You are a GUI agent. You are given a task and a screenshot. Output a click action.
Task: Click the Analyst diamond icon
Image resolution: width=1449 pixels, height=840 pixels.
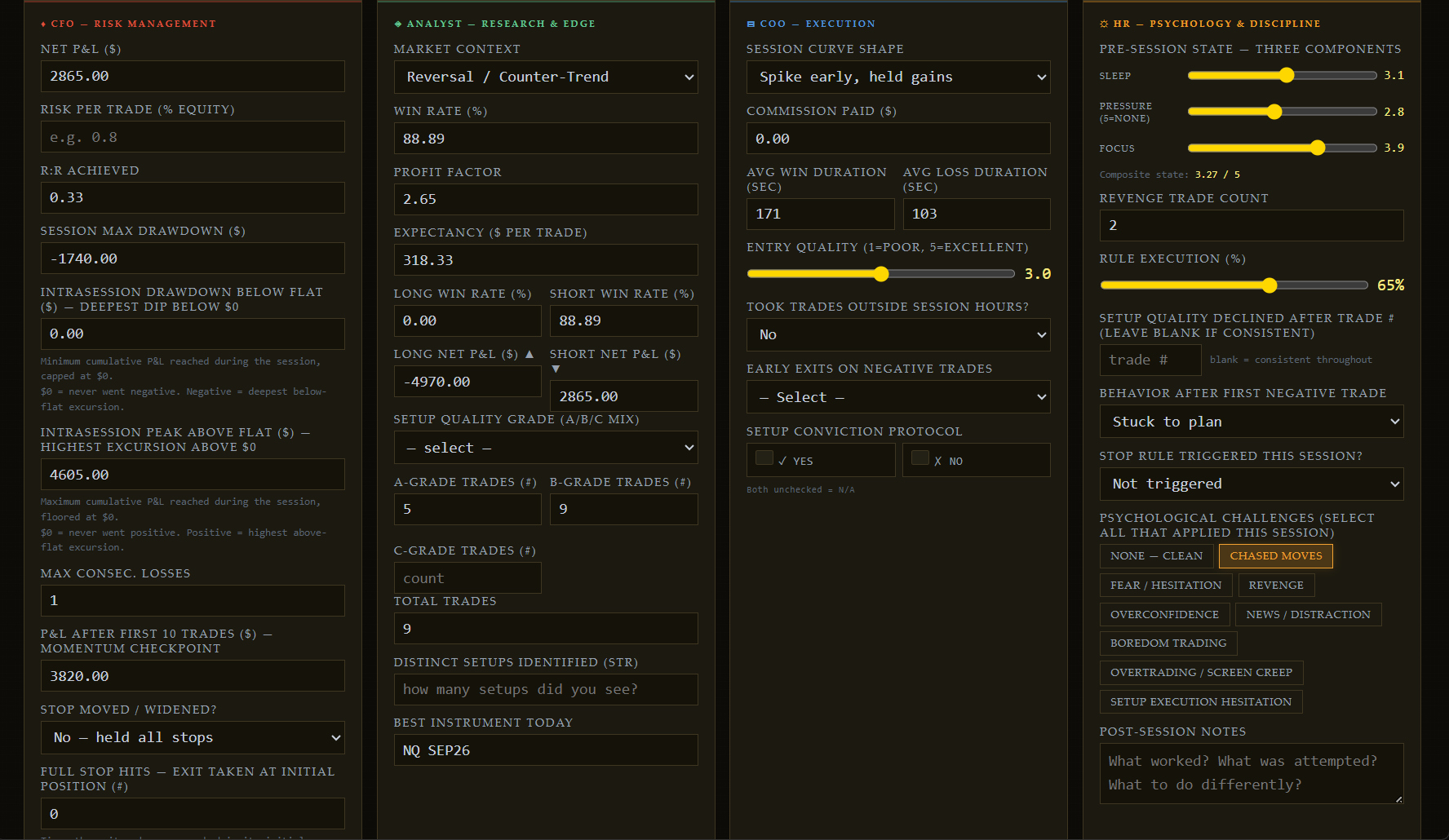click(397, 24)
